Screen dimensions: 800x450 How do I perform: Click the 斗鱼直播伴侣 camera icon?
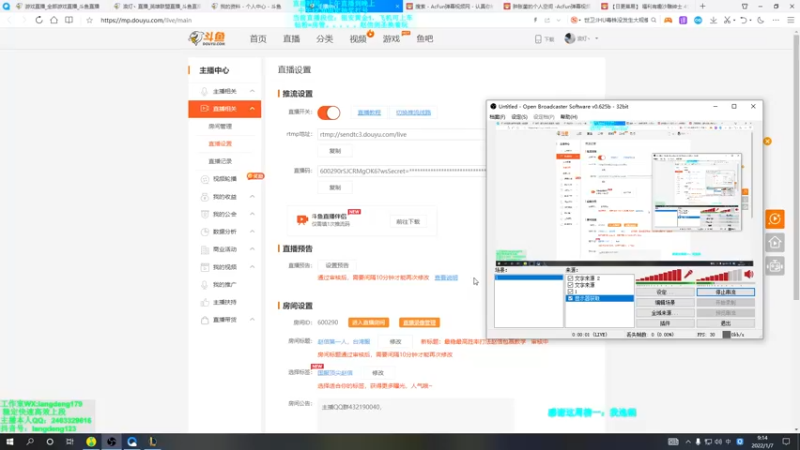pyautogui.click(x=302, y=220)
